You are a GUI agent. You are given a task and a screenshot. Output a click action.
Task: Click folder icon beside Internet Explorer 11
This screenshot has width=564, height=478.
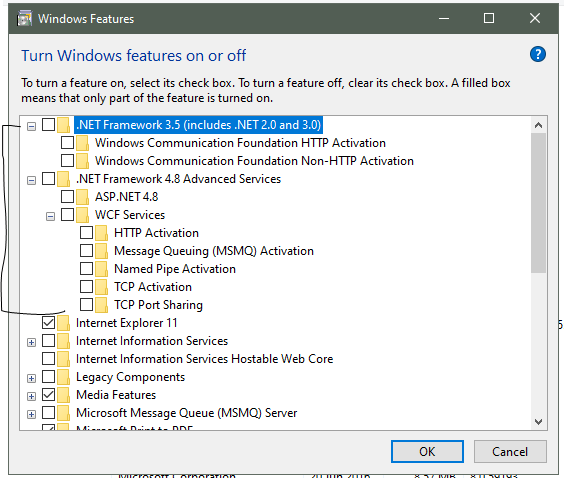(64, 323)
